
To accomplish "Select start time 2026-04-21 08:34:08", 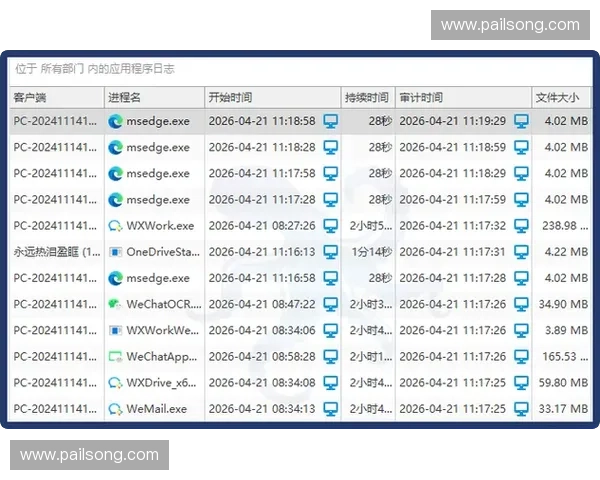I will coord(262,383).
